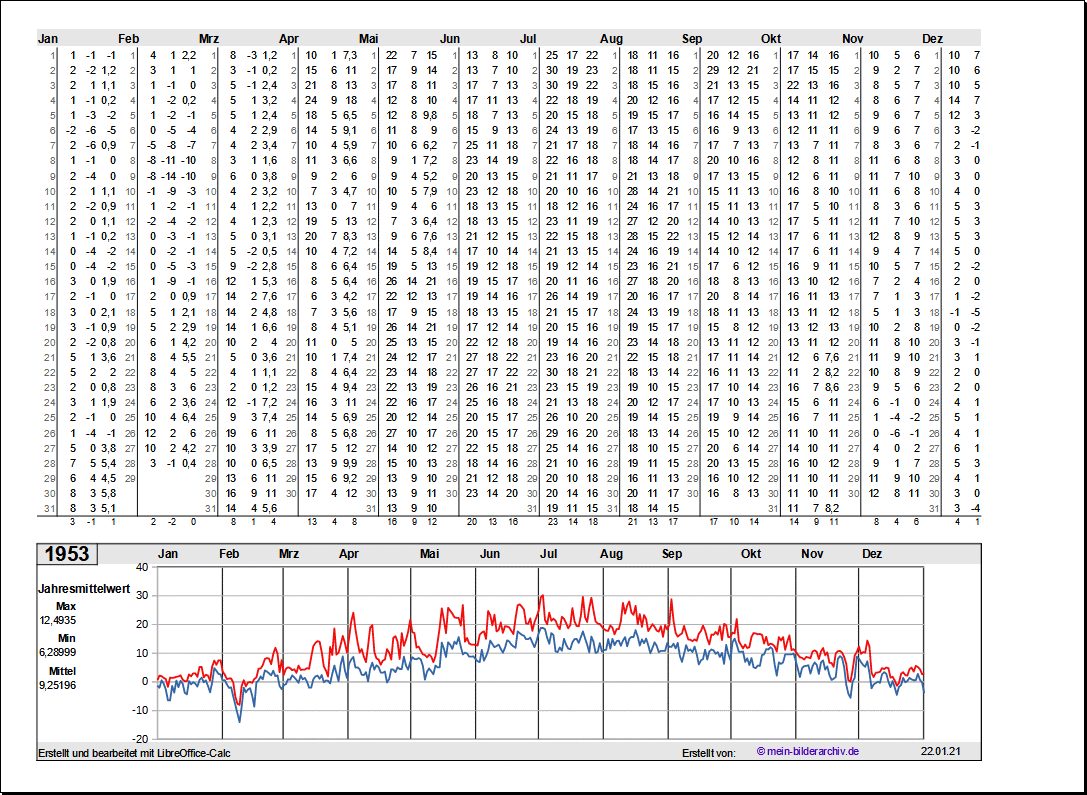The width and height of the screenshot is (1087, 795).
Task: Select the 1953 year cell
Action: coord(67,554)
